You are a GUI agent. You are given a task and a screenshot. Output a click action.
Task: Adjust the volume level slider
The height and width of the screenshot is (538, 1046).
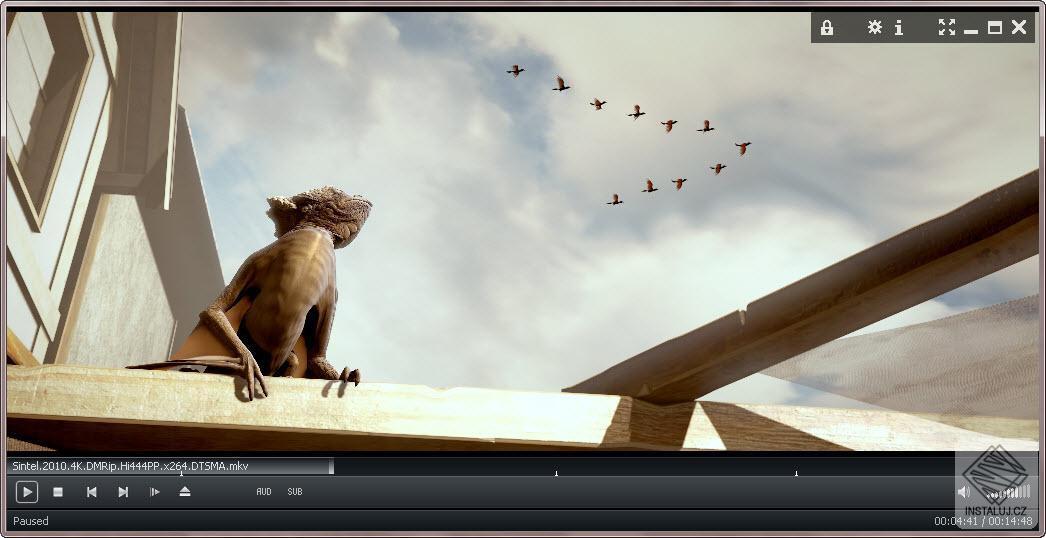pos(1009,493)
